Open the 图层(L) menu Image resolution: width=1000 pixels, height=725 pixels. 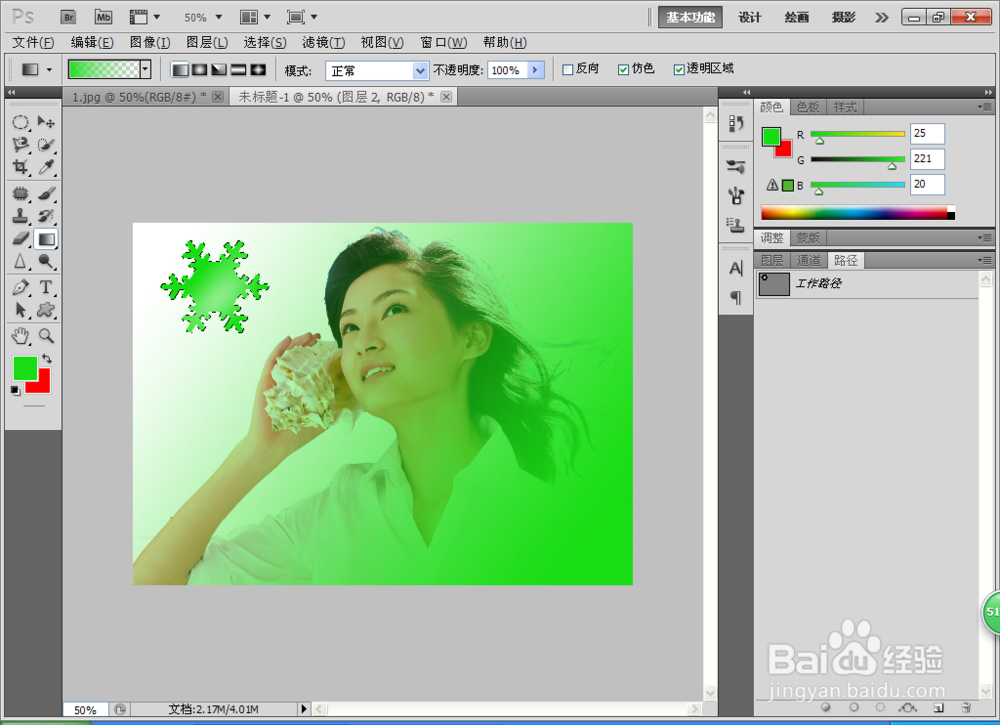tap(207, 43)
